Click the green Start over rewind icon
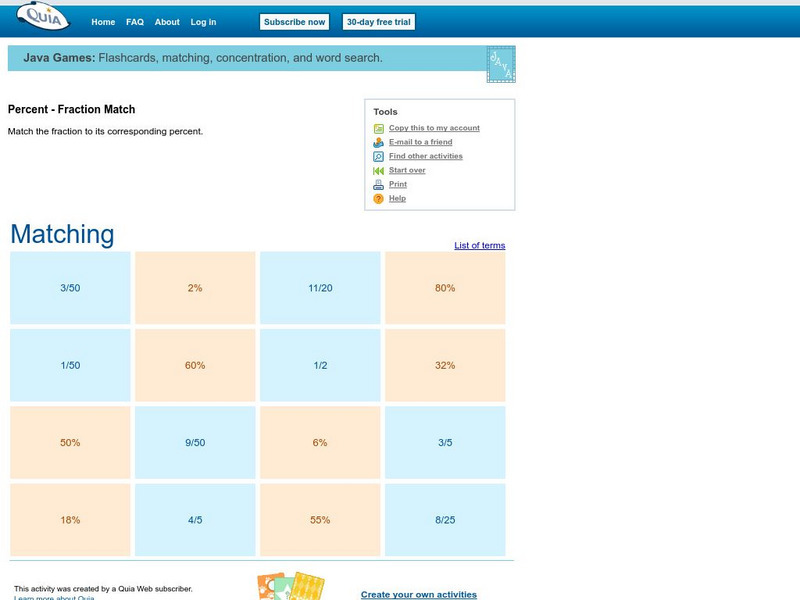This screenshot has height=600, width=800. click(378, 170)
